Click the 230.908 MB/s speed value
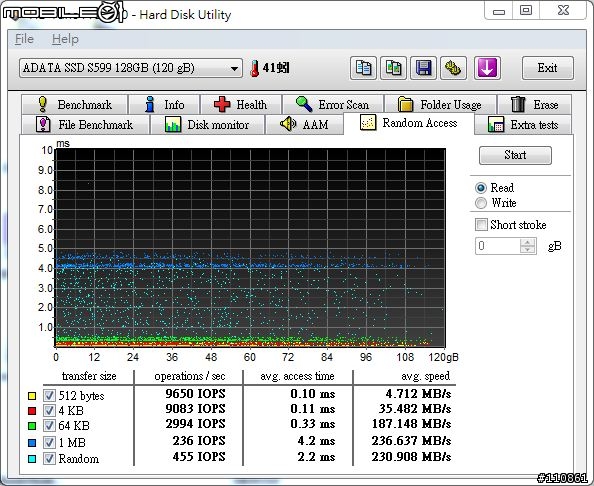Screen dimensions: 594x486 (x=411, y=456)
